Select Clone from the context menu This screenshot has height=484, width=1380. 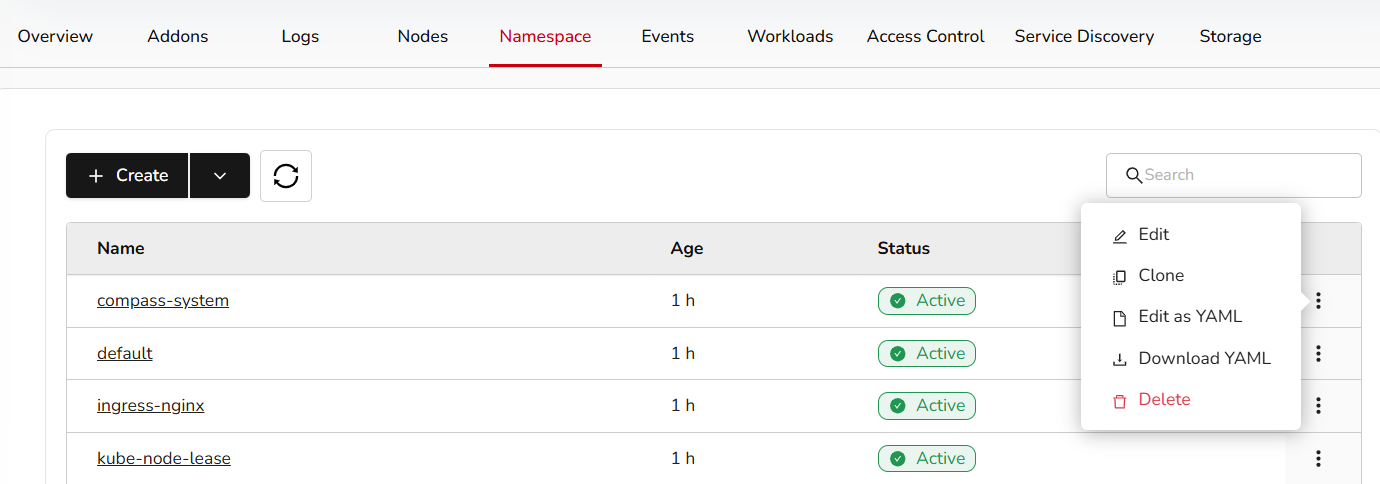tap(1160, 275)
